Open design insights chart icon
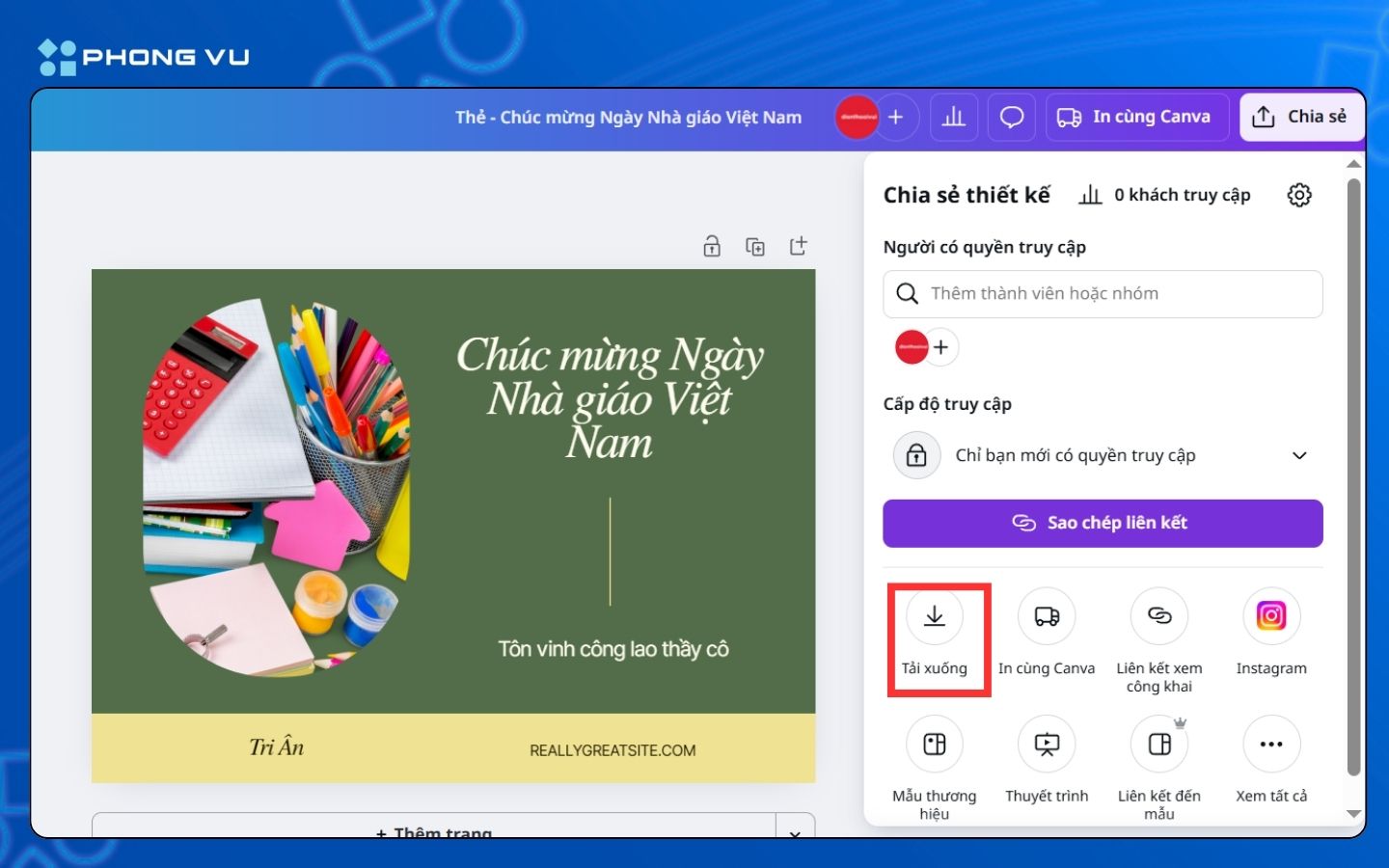 [x=953, y=117]
